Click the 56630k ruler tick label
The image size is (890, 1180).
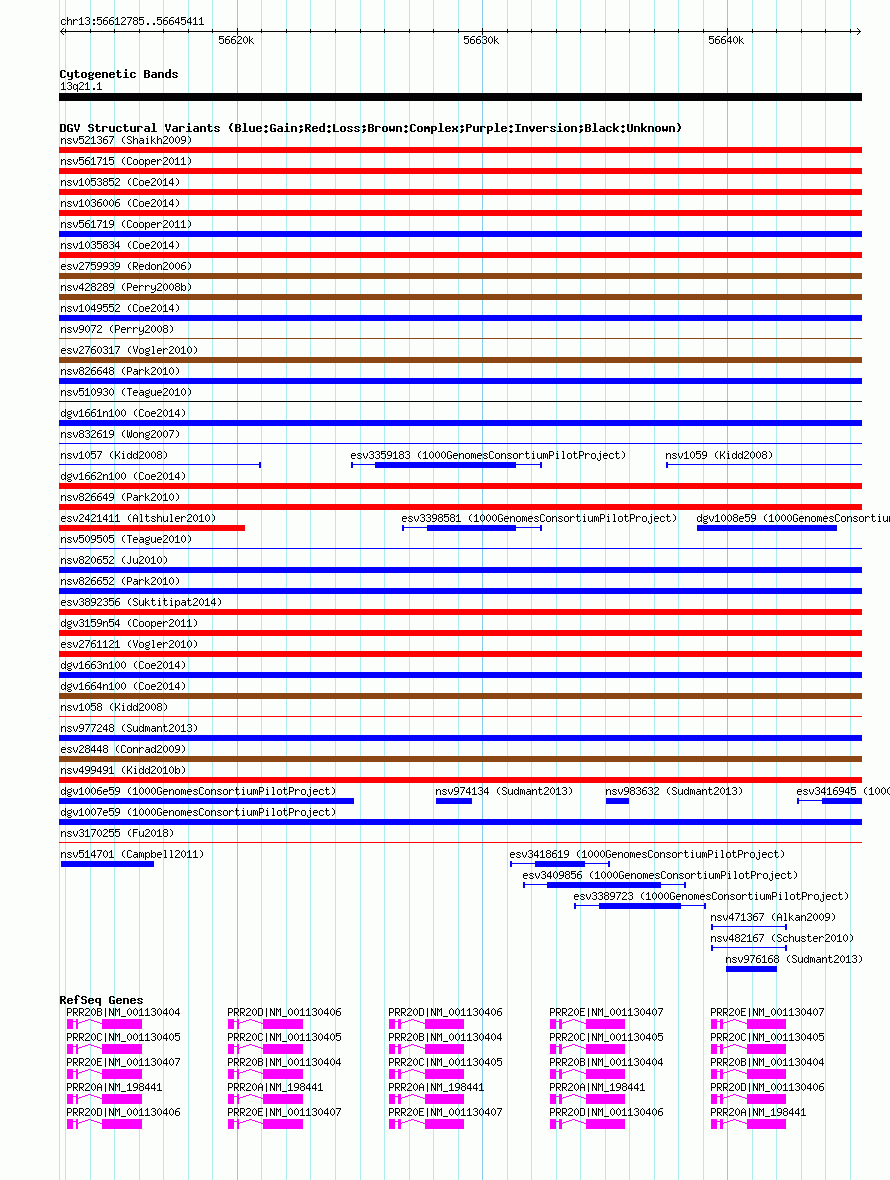[481, 40]
